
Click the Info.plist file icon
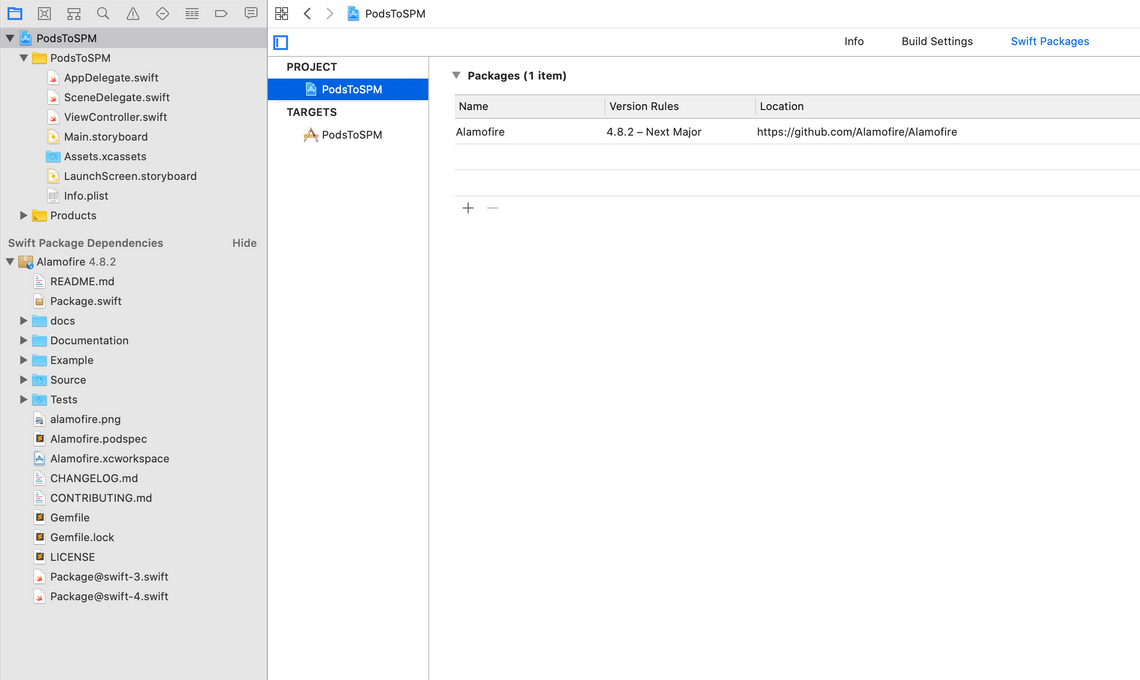[x=52, y=195]
